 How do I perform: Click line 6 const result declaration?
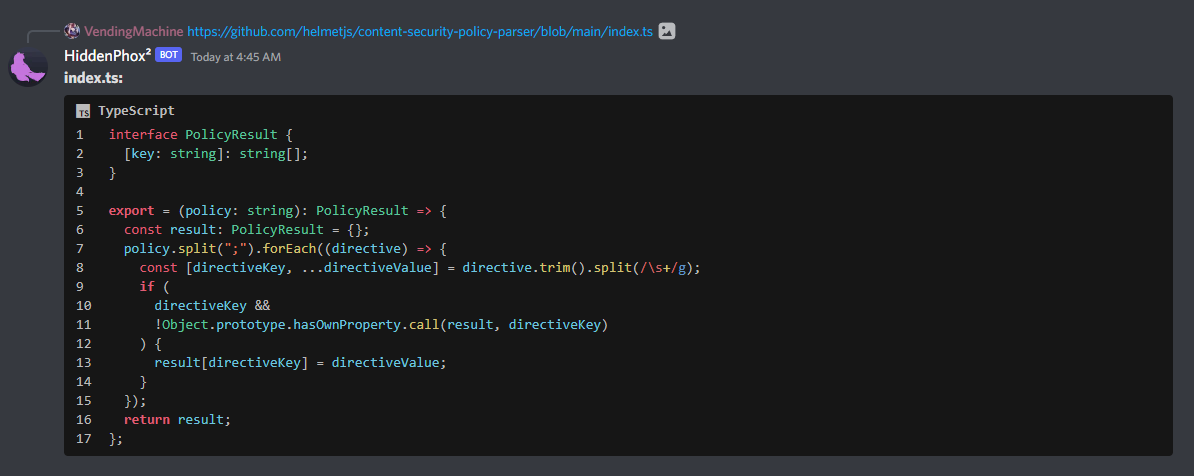click(247, 230)
